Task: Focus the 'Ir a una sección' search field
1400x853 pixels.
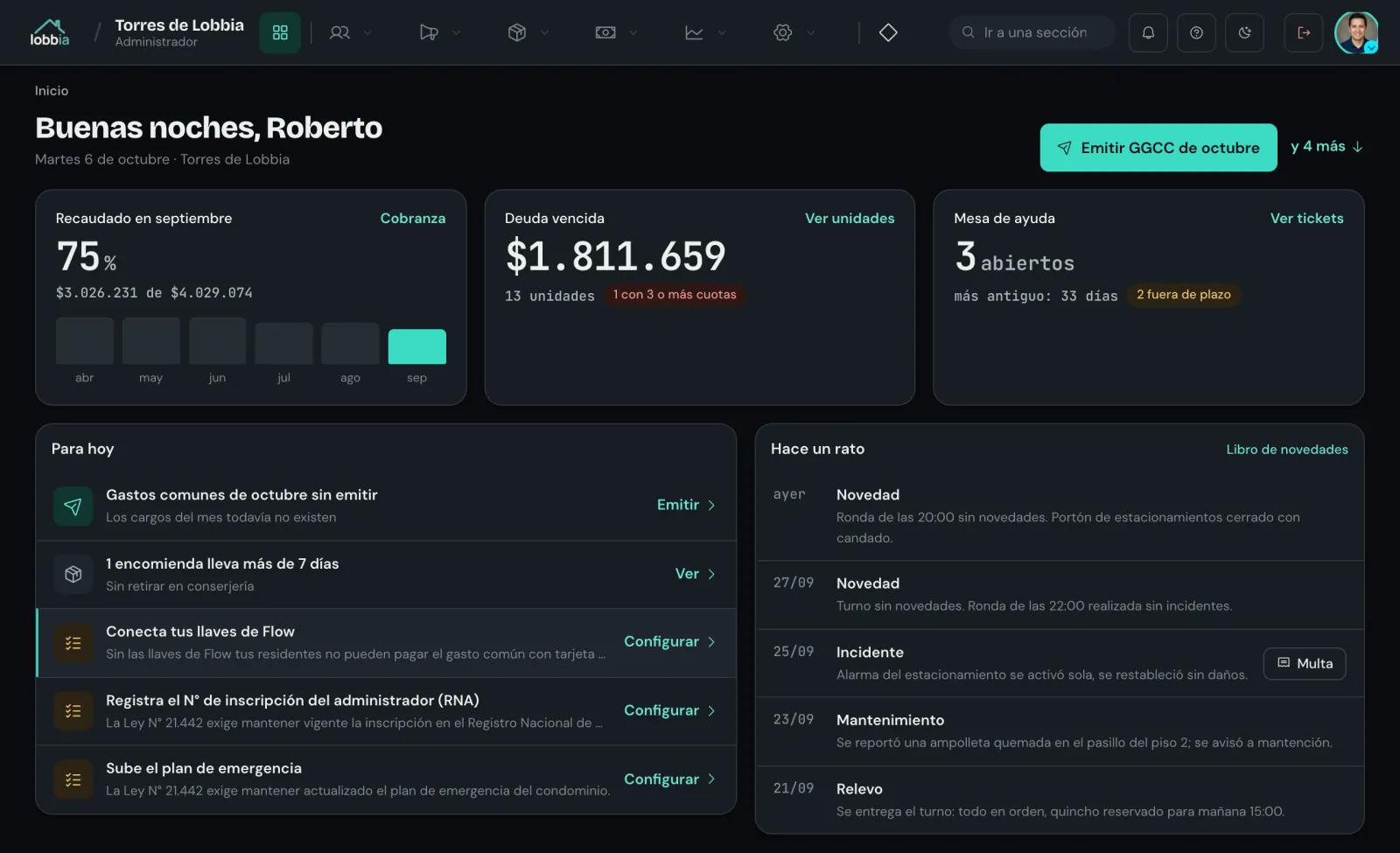Action: coord(1032,32)
